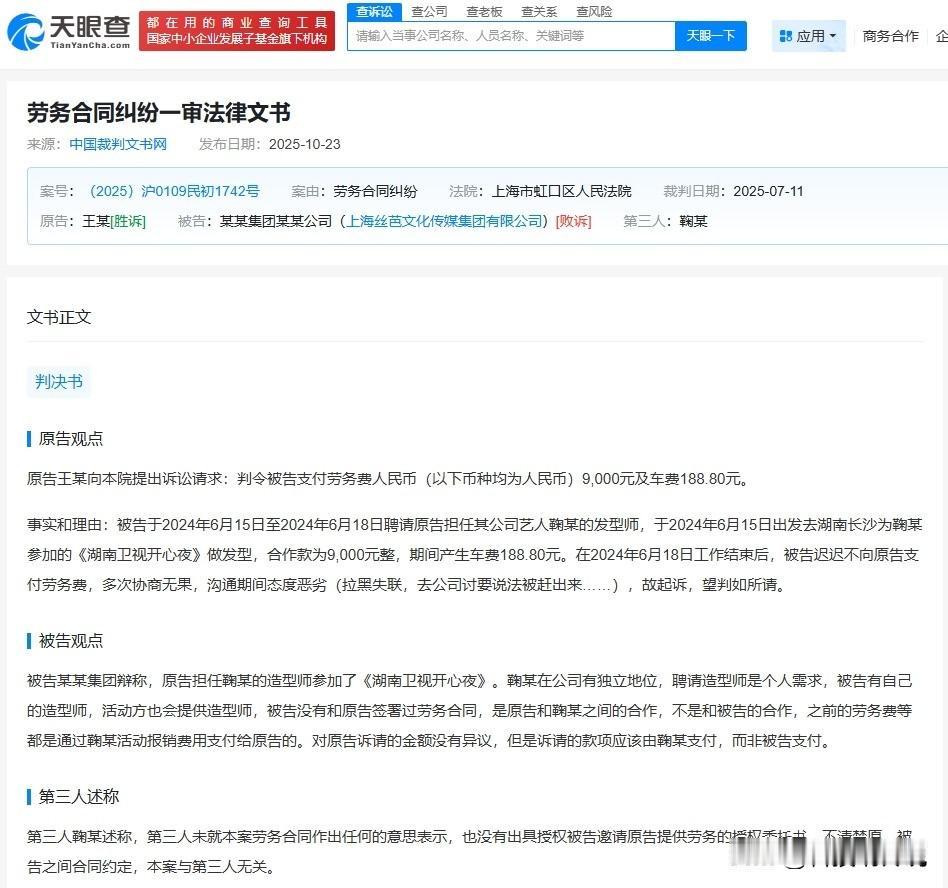Select the 查老板 navigation item
Screen dimensions: 948x888
click(483, 11)
